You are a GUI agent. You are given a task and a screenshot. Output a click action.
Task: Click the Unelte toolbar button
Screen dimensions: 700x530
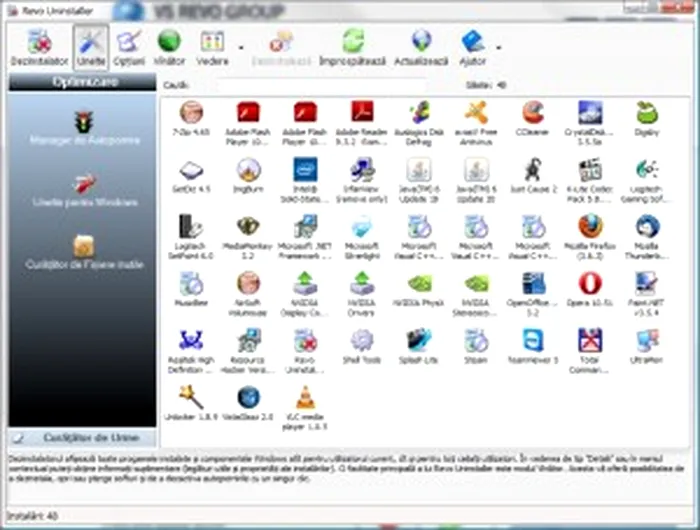point(90,46)
